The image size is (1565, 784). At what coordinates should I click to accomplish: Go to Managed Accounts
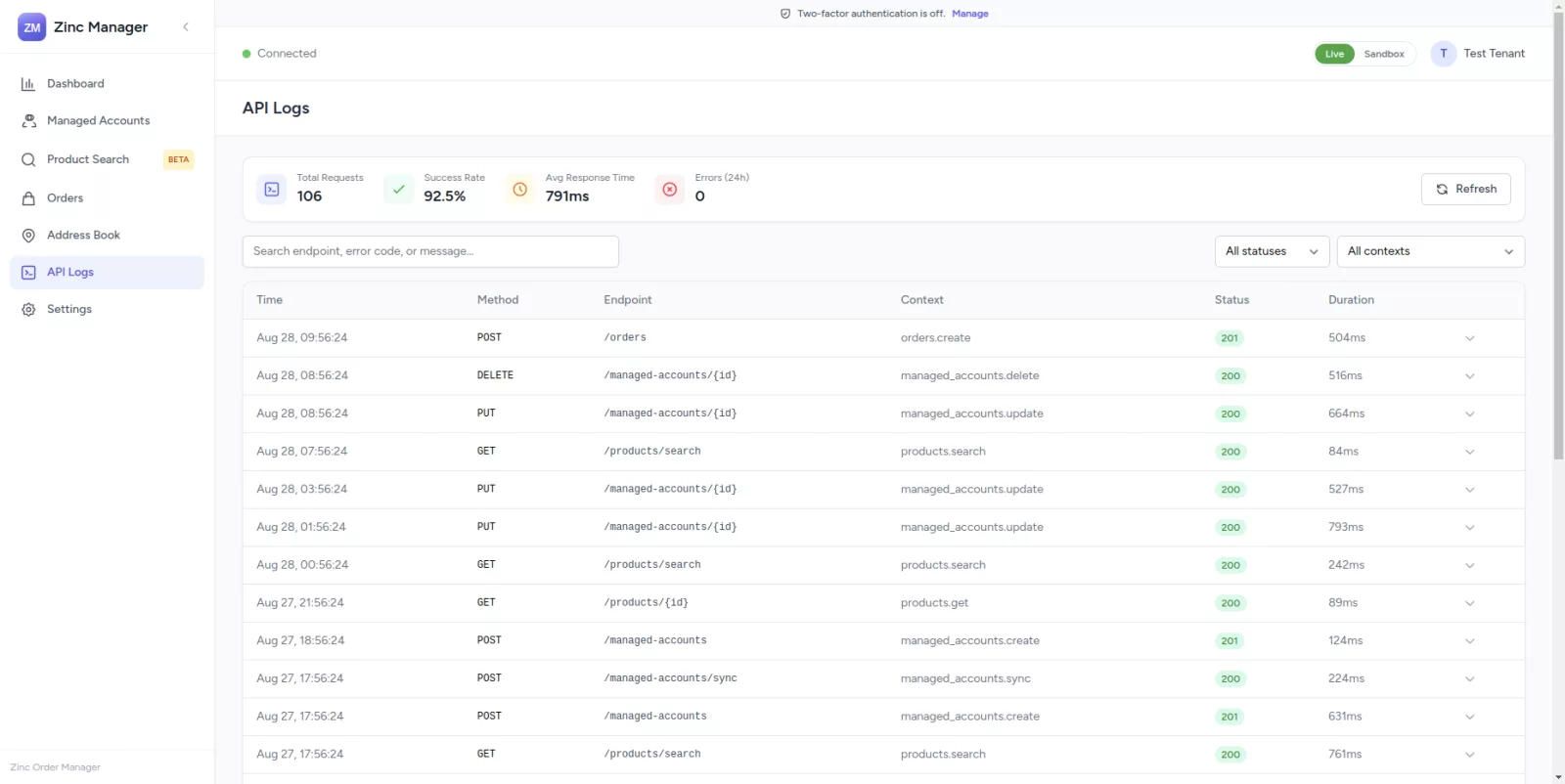click(x=107, y=121)
